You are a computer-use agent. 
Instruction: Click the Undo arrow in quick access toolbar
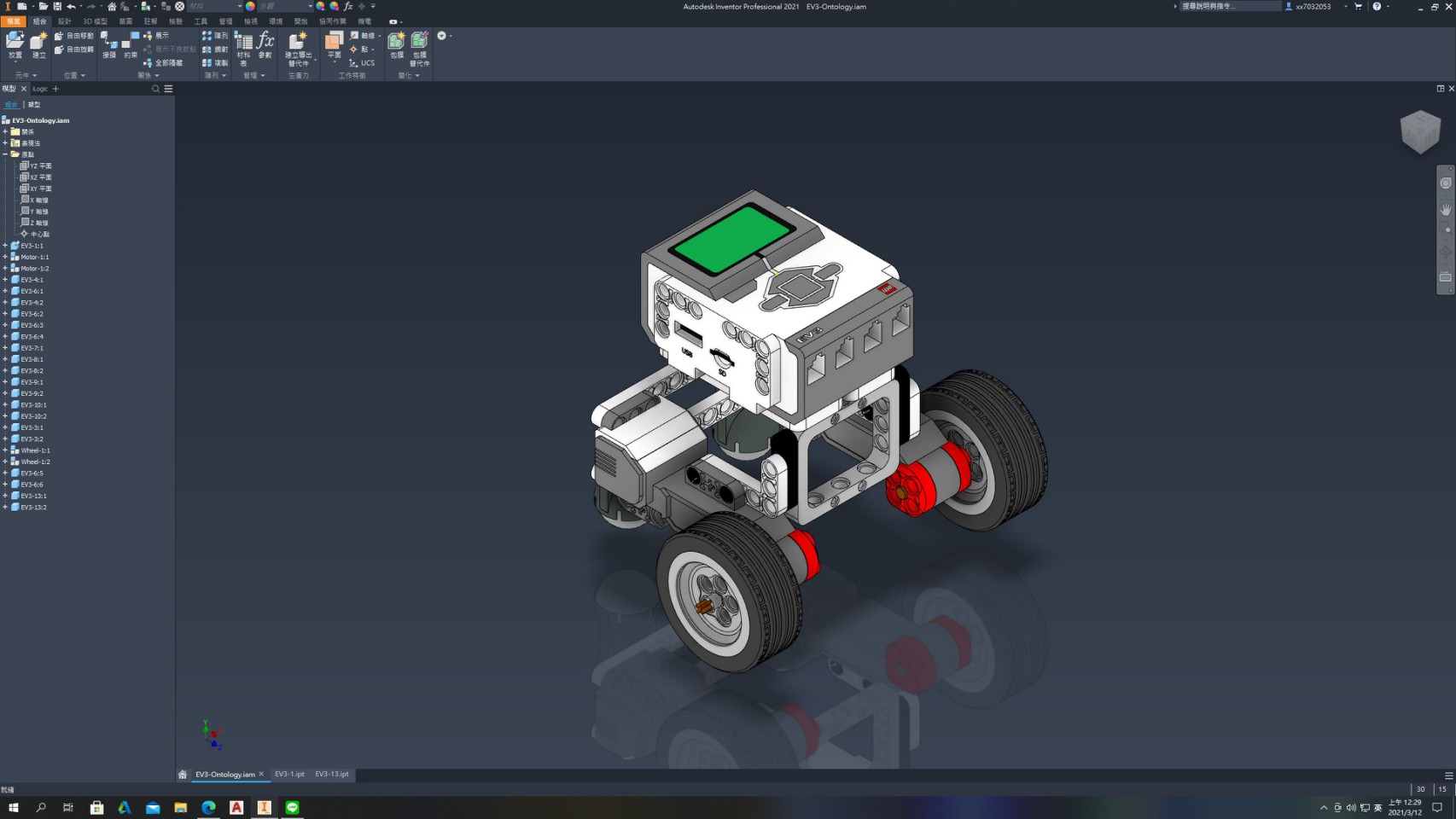tap(71, 6)
